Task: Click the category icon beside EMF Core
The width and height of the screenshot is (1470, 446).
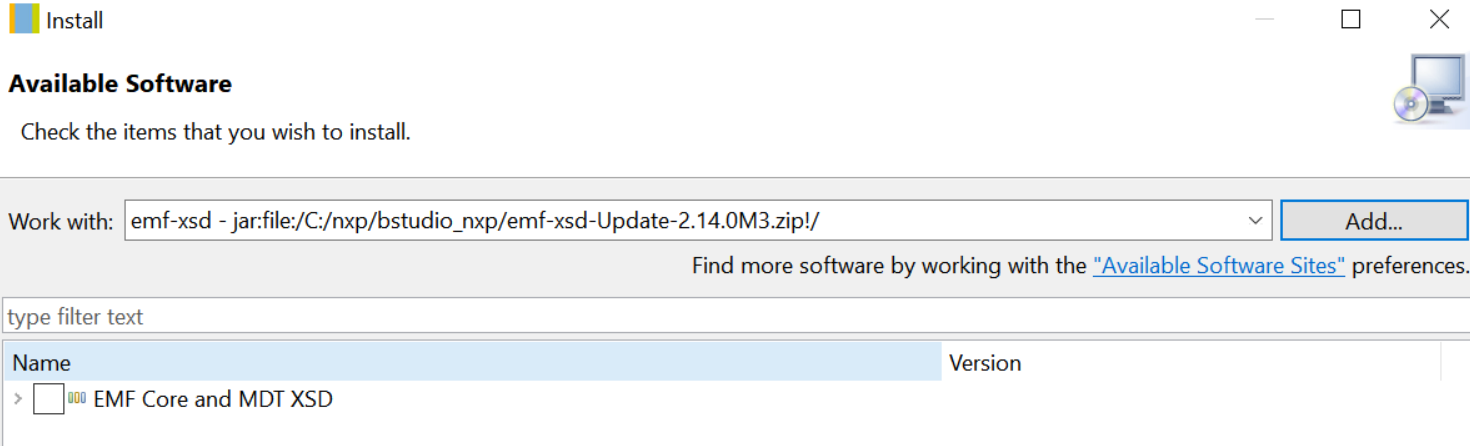Action: tap(77, 399)
